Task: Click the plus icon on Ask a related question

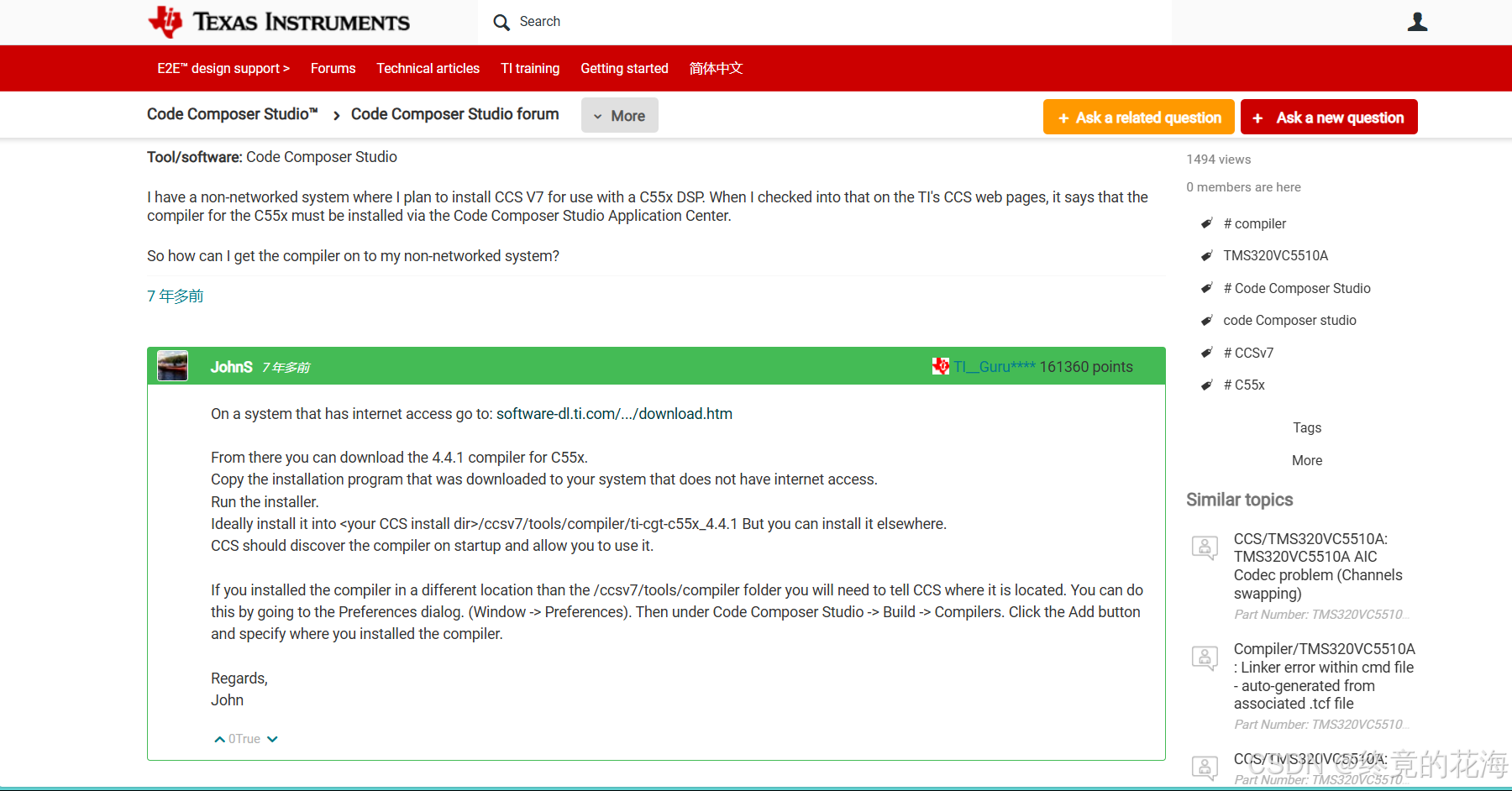Action: [1063, 118]
